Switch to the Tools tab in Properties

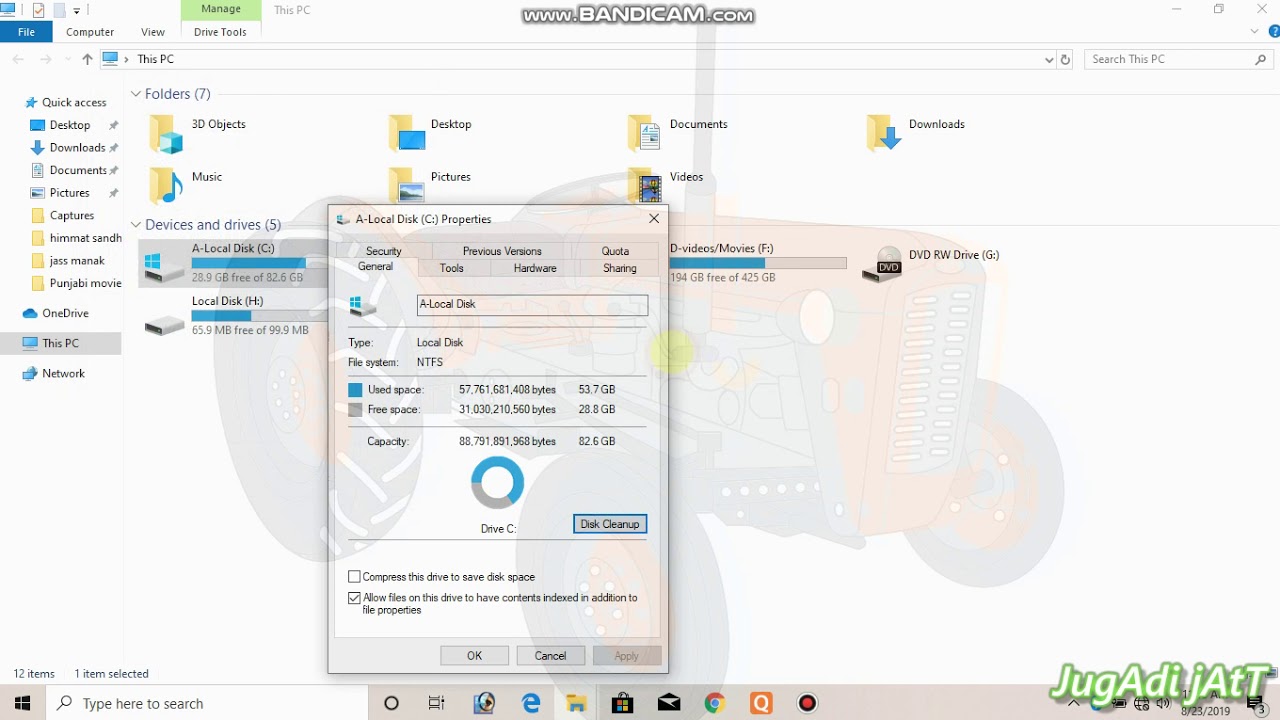[x=451, y=268]
